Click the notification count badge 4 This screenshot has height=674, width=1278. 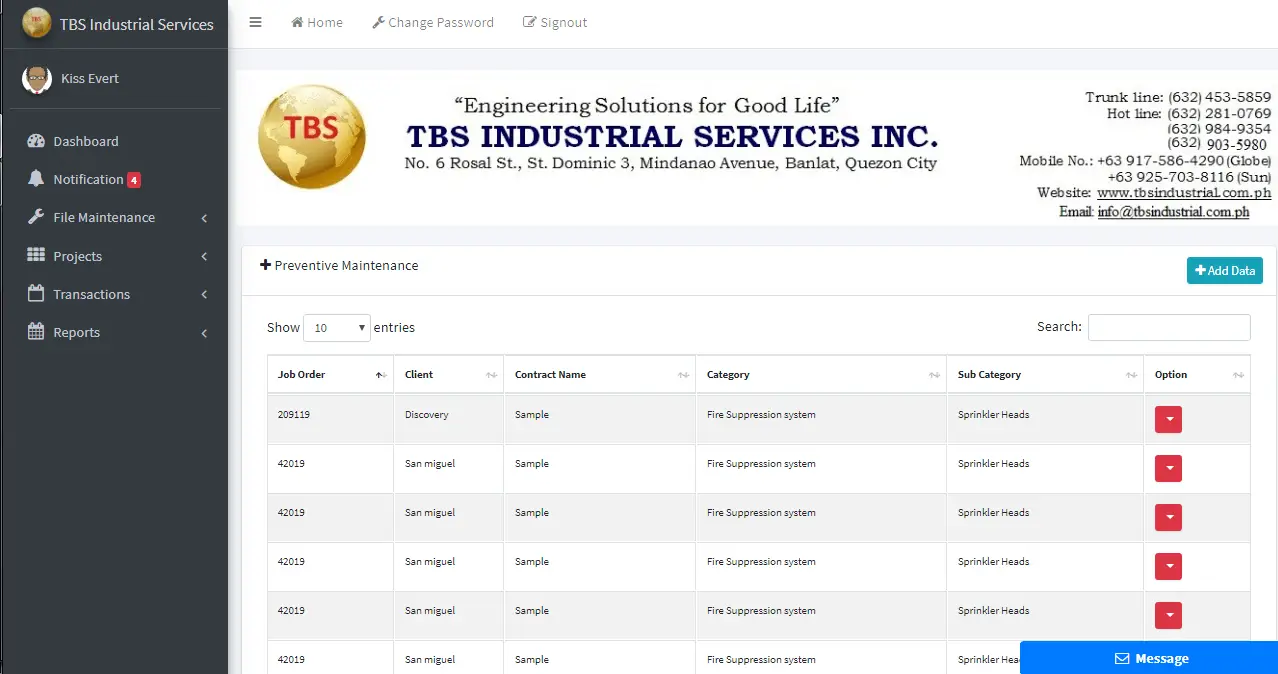pyautogui.click(x=134, y=180)
